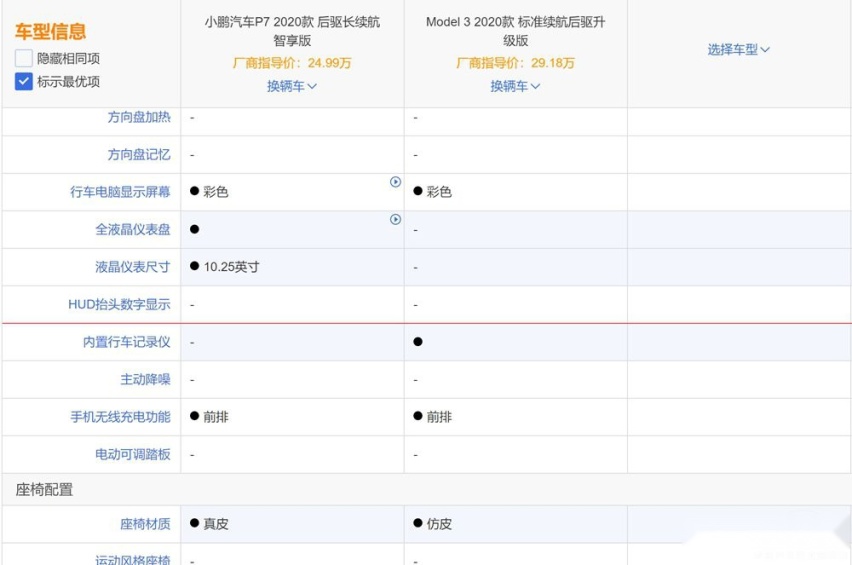The width and height of the screenshot is (852, 565).
Task: Click 手机无线充电功能 parameter link
Action: pos(120,417)
